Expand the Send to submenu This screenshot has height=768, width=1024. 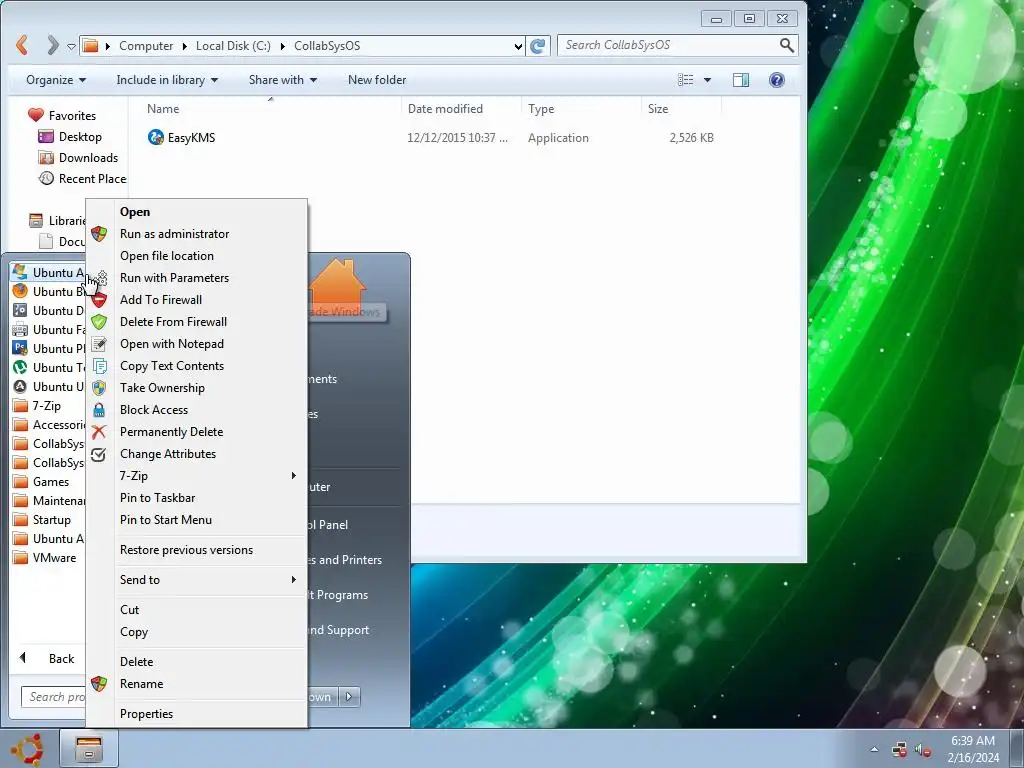coord(294,579)
